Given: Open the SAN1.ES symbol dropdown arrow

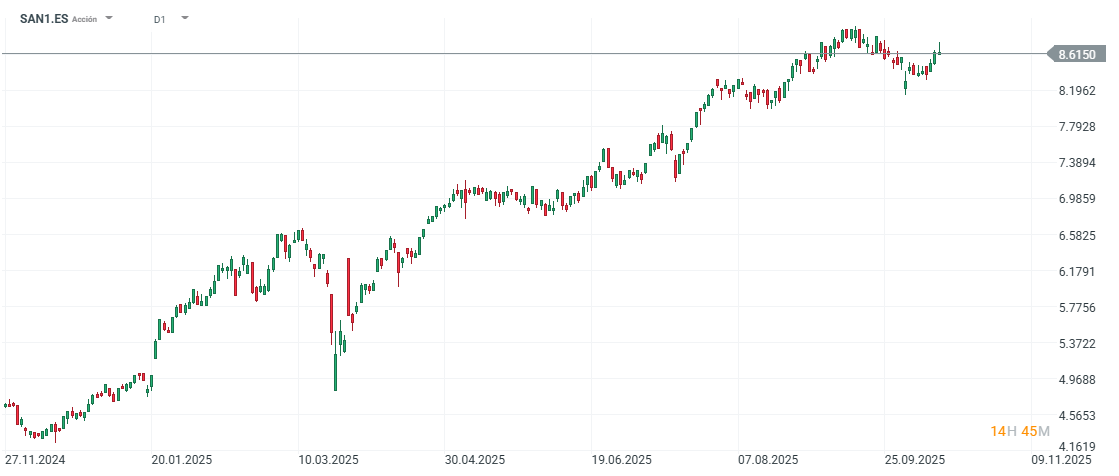Looking at the screenshot, I should point(109,19).
